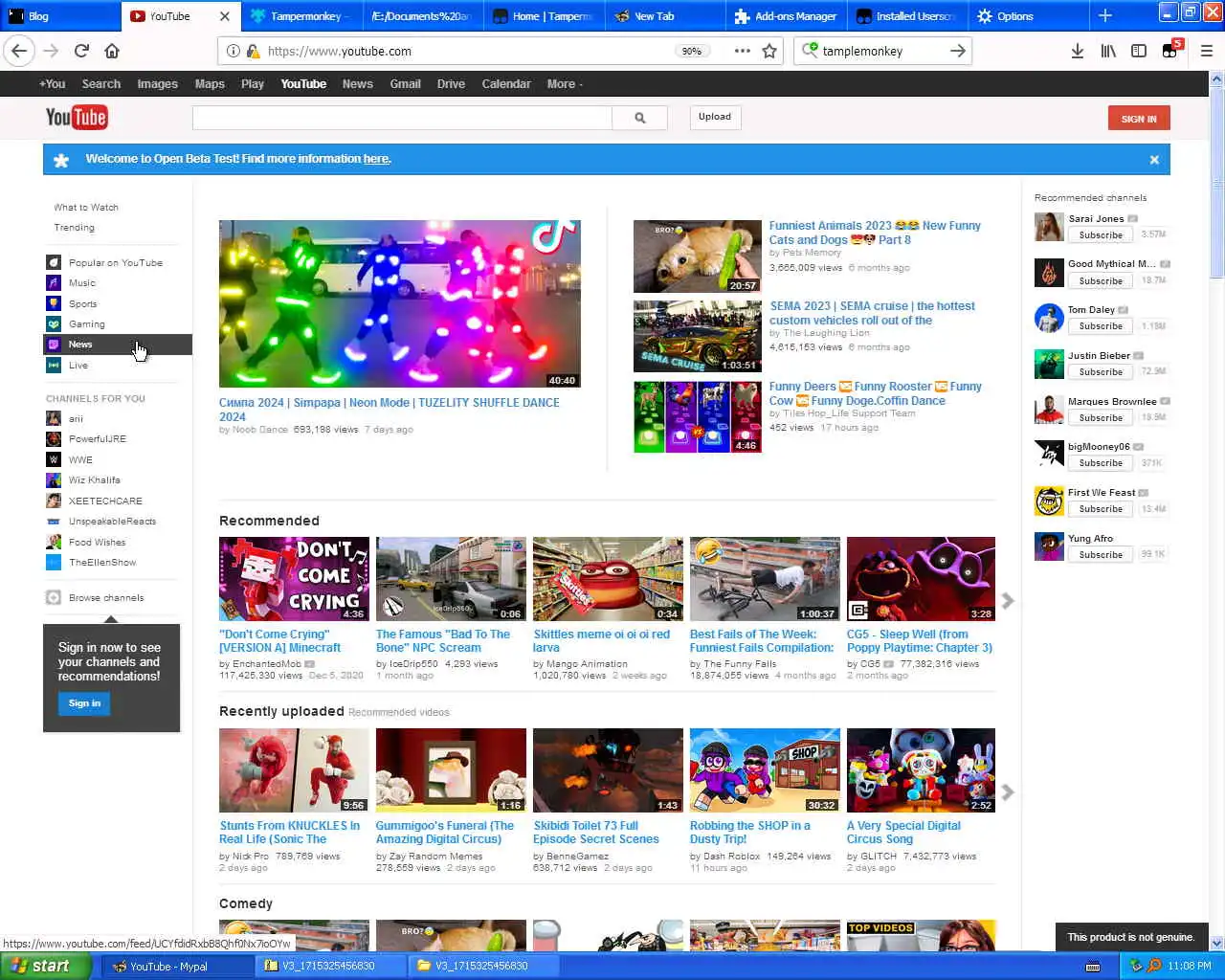Image resolution: width=1225 pixels, height=980 pixels.
Task: Click the Gaming channel icon
Action: click(54, 323)
